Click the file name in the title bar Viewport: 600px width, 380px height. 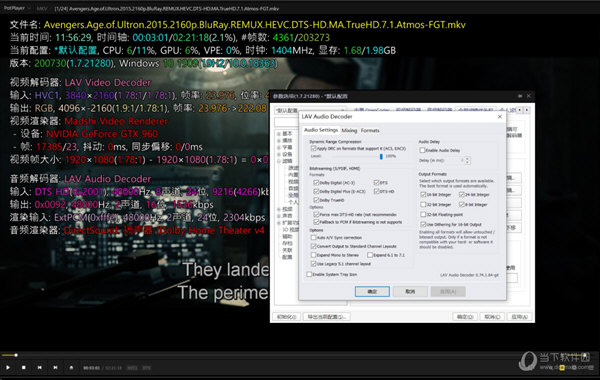(x=166, y=8)
